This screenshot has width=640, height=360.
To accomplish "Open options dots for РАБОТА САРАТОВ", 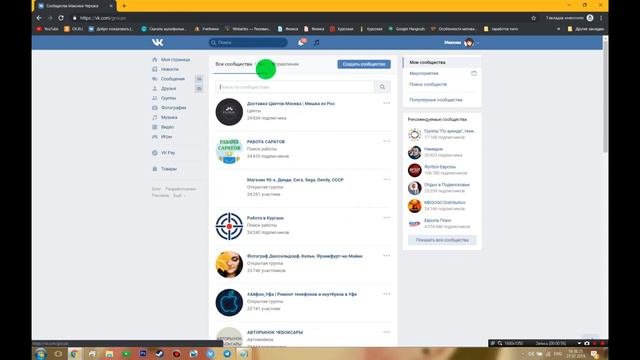I will pyautogui.click(x=387, y=141).
